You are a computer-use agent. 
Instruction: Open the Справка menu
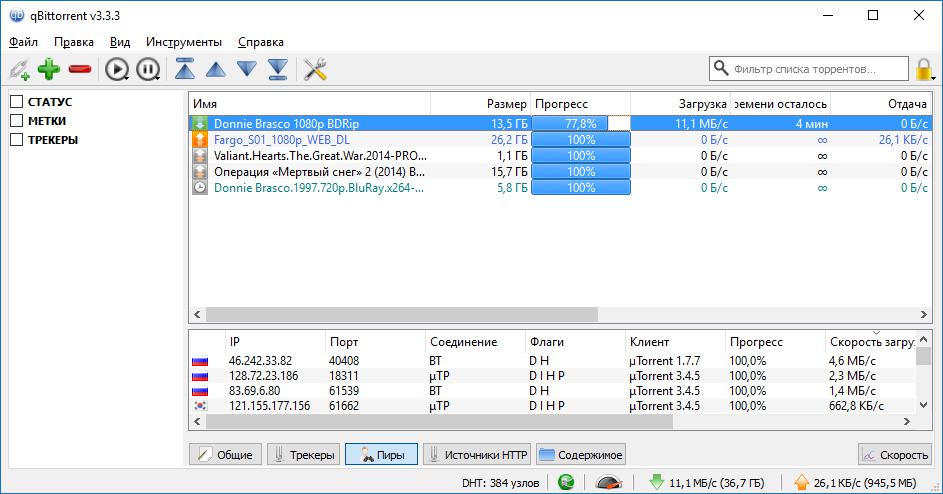coord(261,42)
